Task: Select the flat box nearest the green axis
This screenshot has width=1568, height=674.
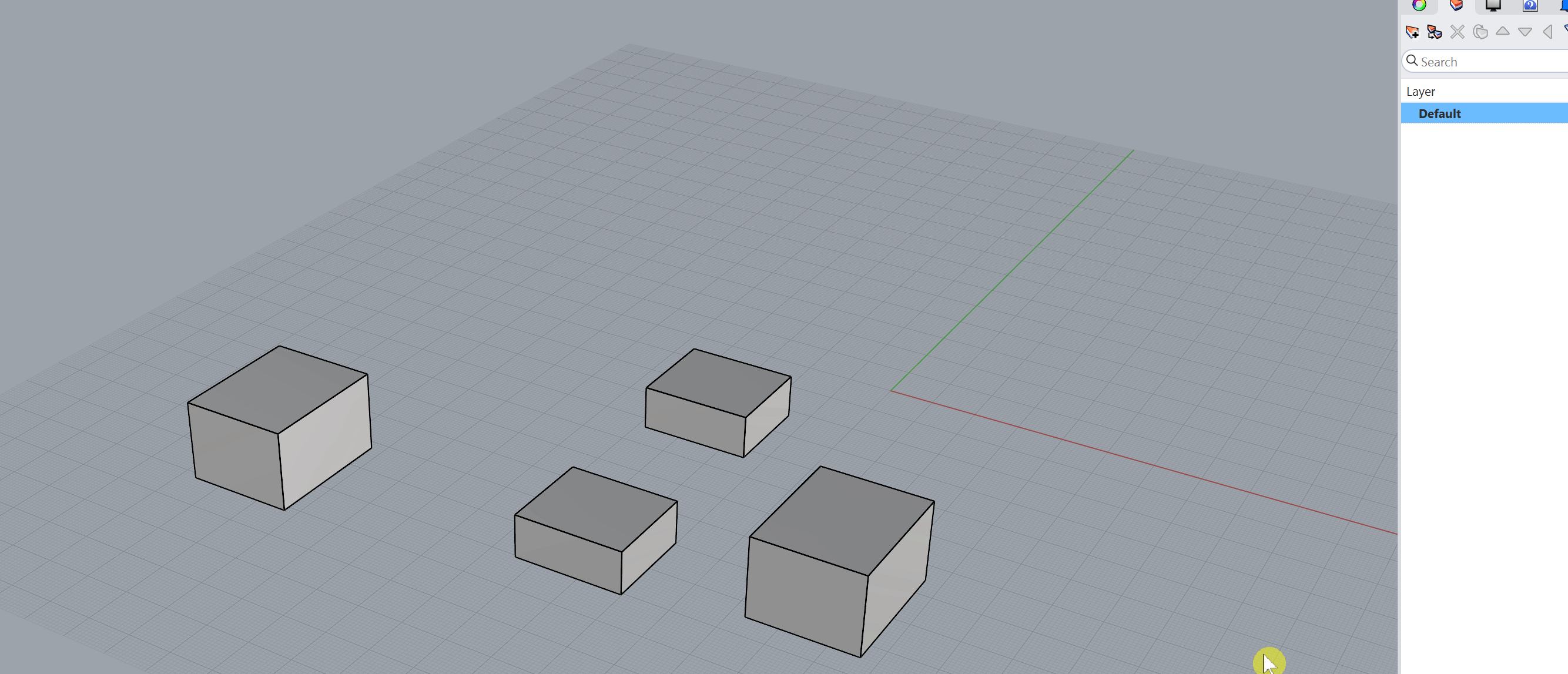Action: click(x=718, y=403)
